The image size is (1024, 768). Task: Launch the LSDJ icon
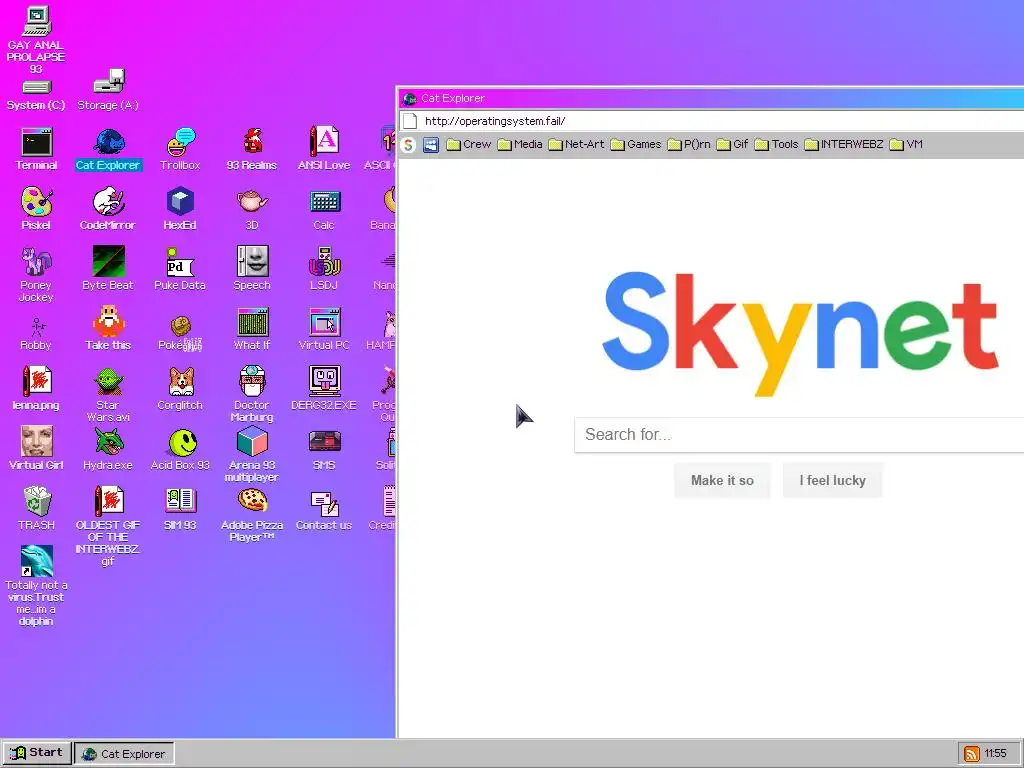tap(324, 269)
